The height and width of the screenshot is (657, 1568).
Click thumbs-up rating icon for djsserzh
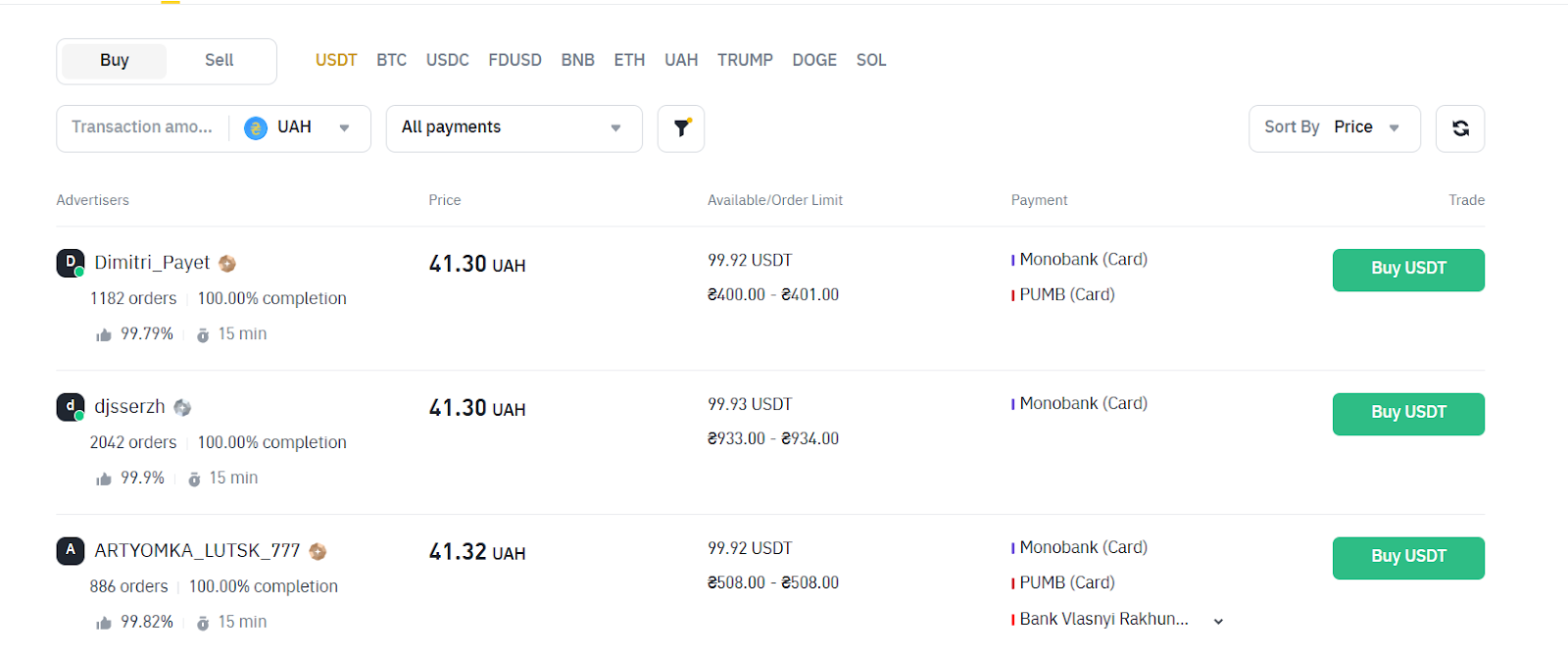click(x=104, y=480)
